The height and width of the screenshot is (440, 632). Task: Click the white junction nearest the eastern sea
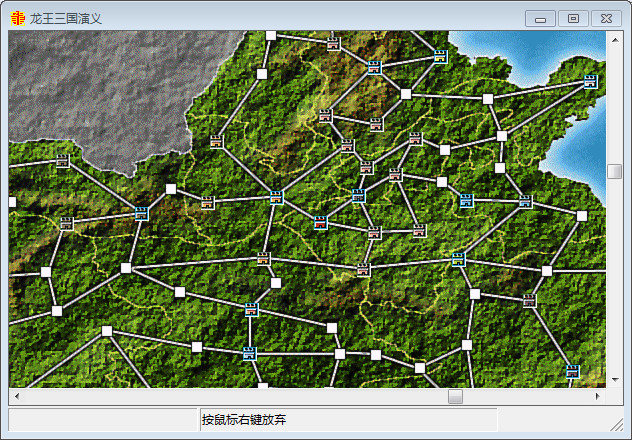coord(582,216)
